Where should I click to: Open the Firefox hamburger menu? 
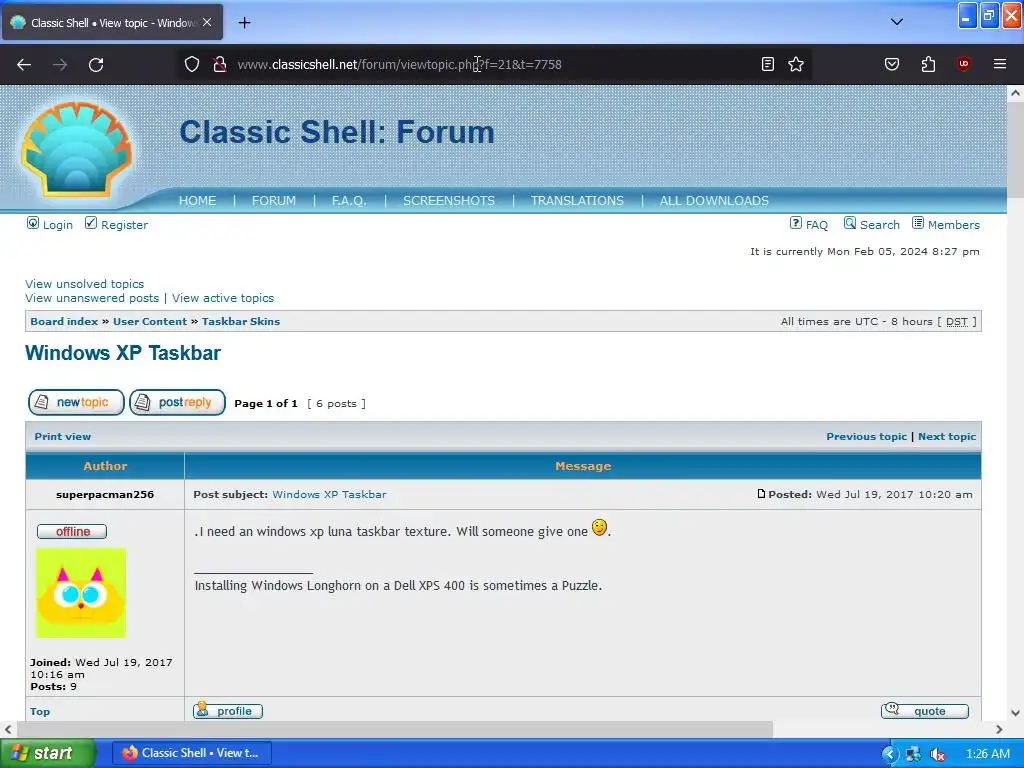(x=1000, y=64)
